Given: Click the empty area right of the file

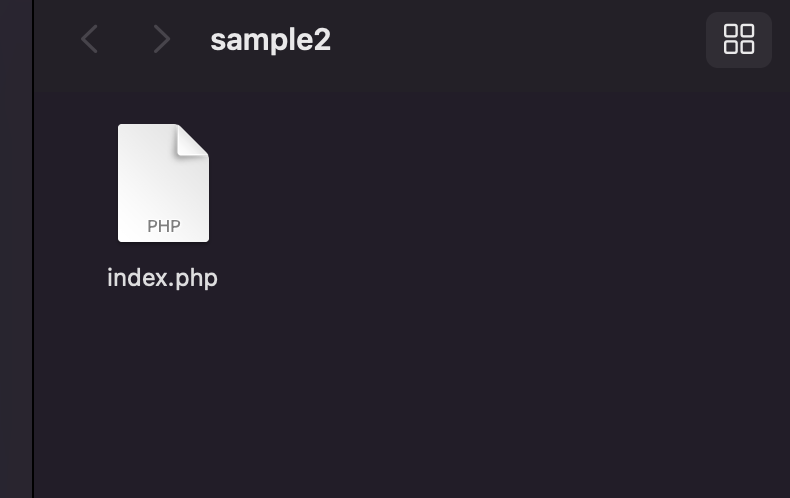Looking at the screenshot, I should (479, 202).
